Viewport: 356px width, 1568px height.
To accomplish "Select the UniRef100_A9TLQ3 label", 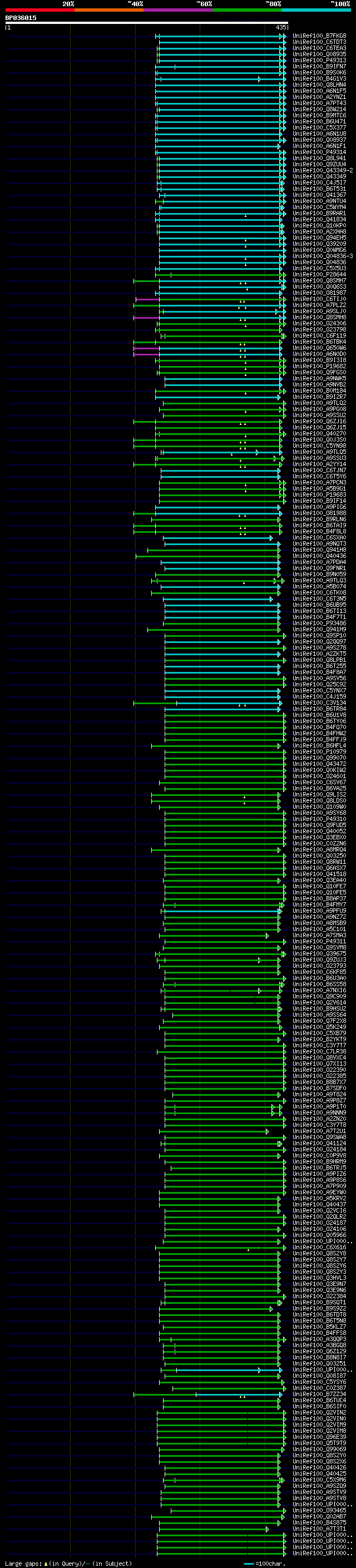I will 319,581.
